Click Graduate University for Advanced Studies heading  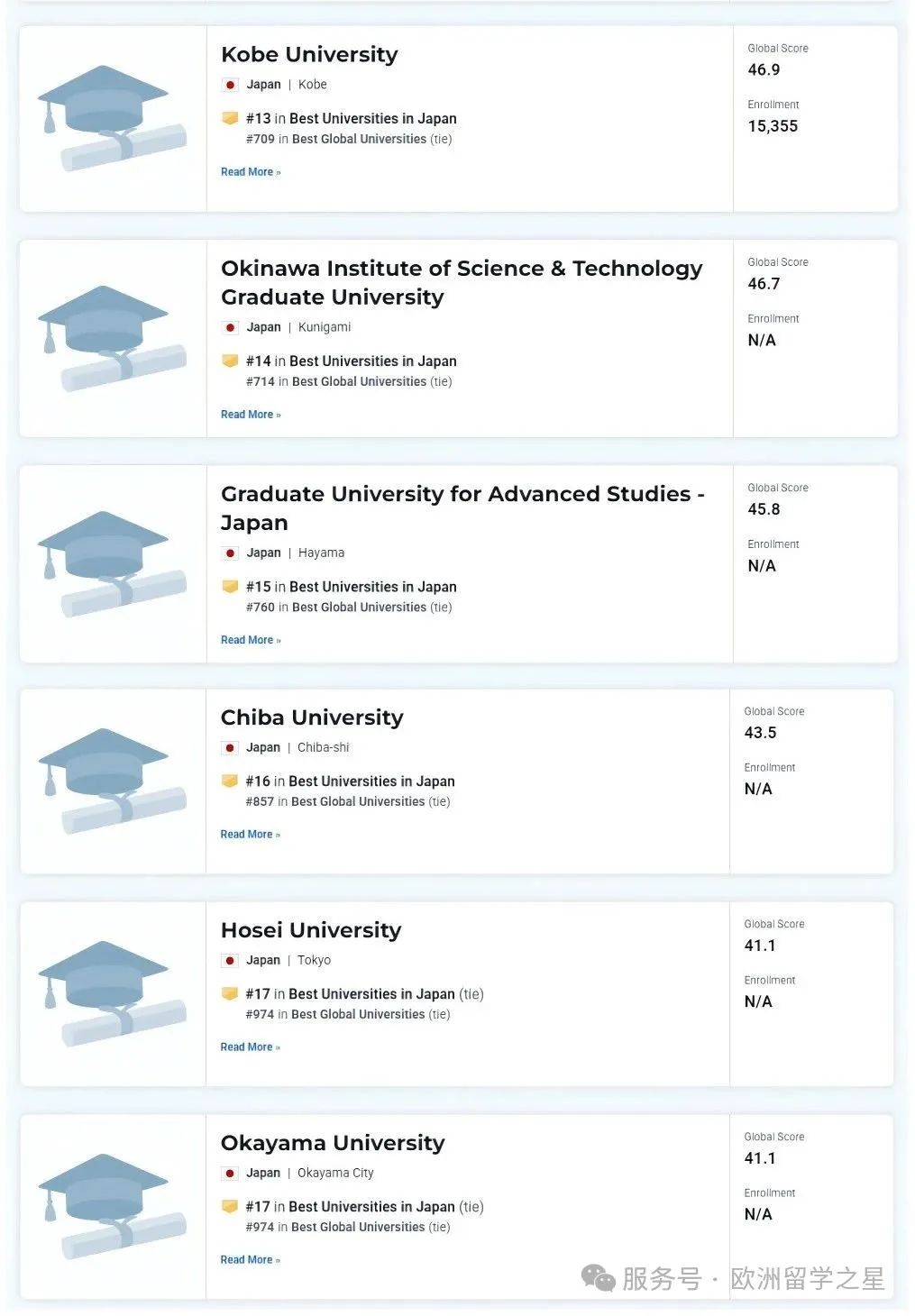tap(462, 507)
